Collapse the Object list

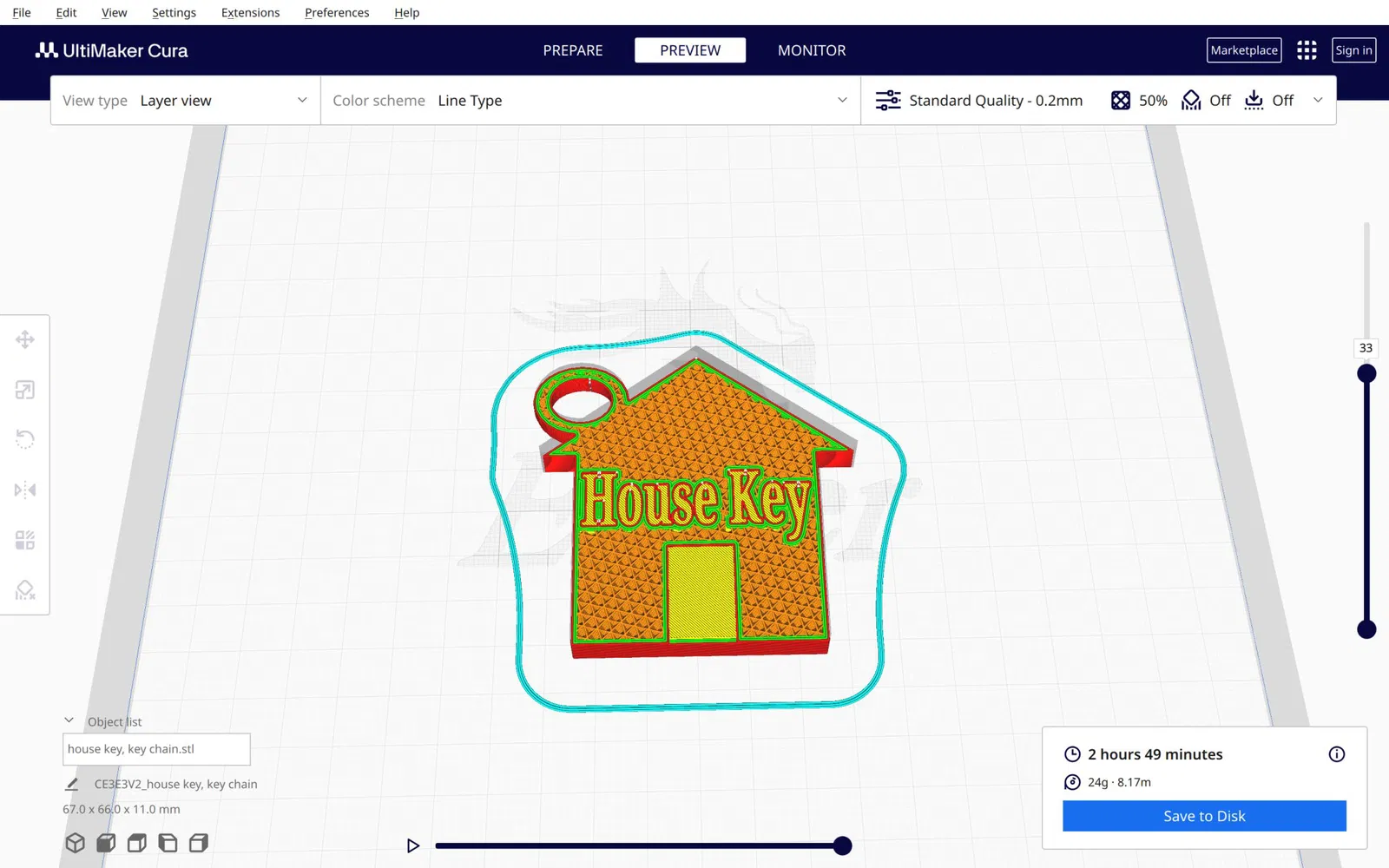click(x=69, y=720)
